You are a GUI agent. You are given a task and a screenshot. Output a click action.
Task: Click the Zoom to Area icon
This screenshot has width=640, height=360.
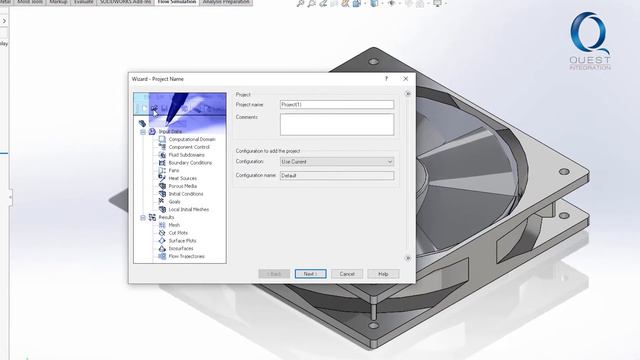[x=311, y=4]
